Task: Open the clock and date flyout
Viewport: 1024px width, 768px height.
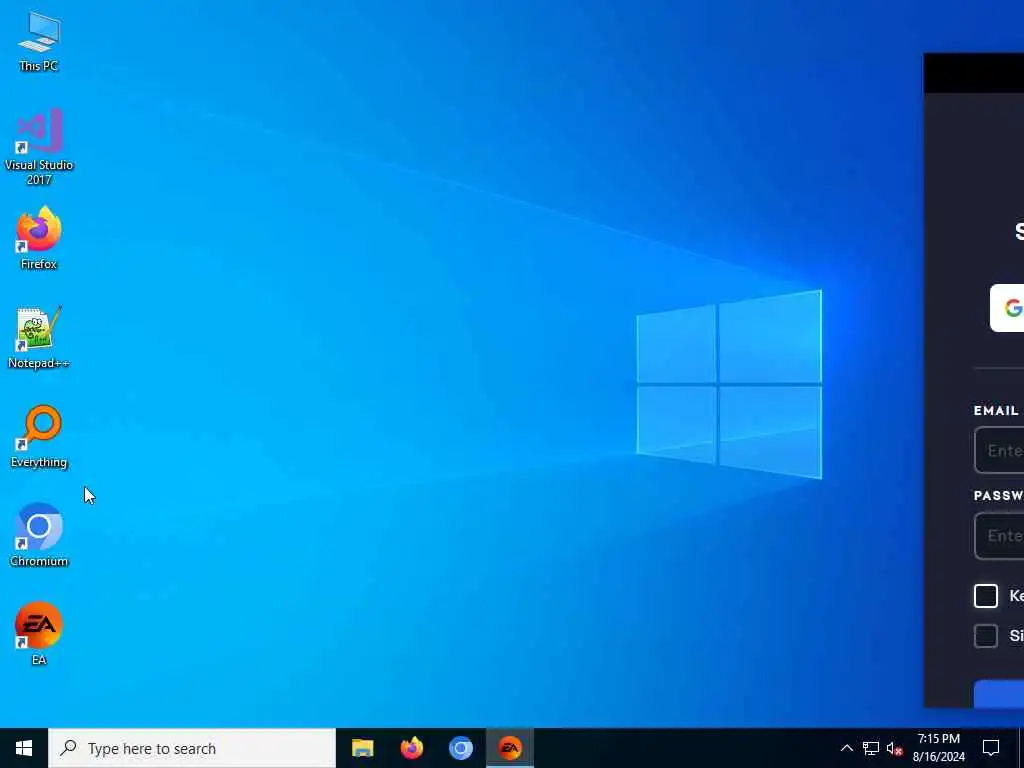Action: (x=938, y=748)
